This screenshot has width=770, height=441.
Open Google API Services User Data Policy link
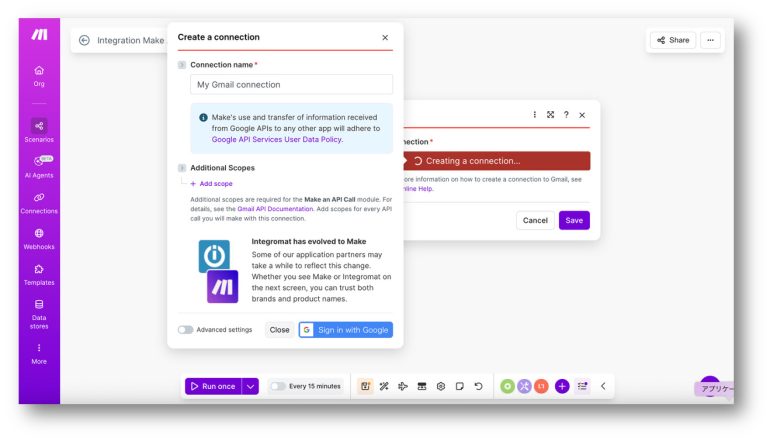[277, 139]
